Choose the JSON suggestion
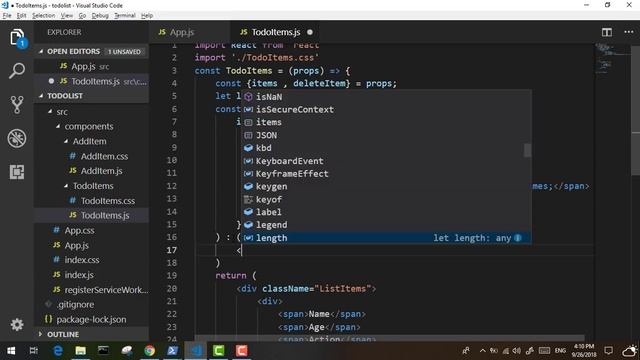640x360 pixels. 386,135
